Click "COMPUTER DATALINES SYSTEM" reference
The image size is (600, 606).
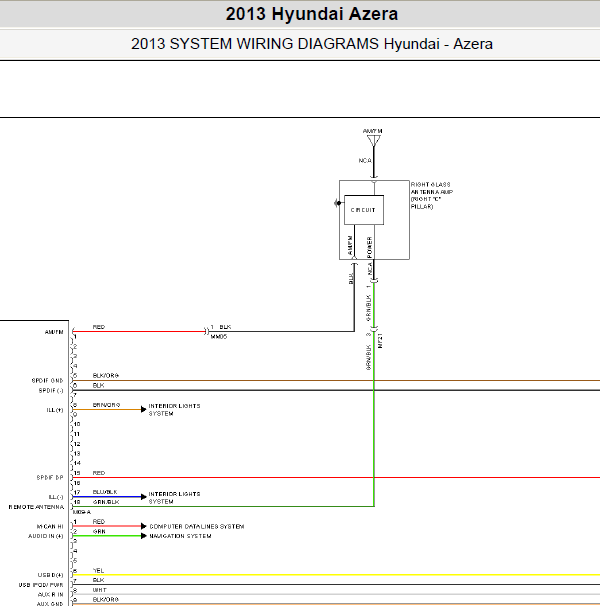point(197,526)
